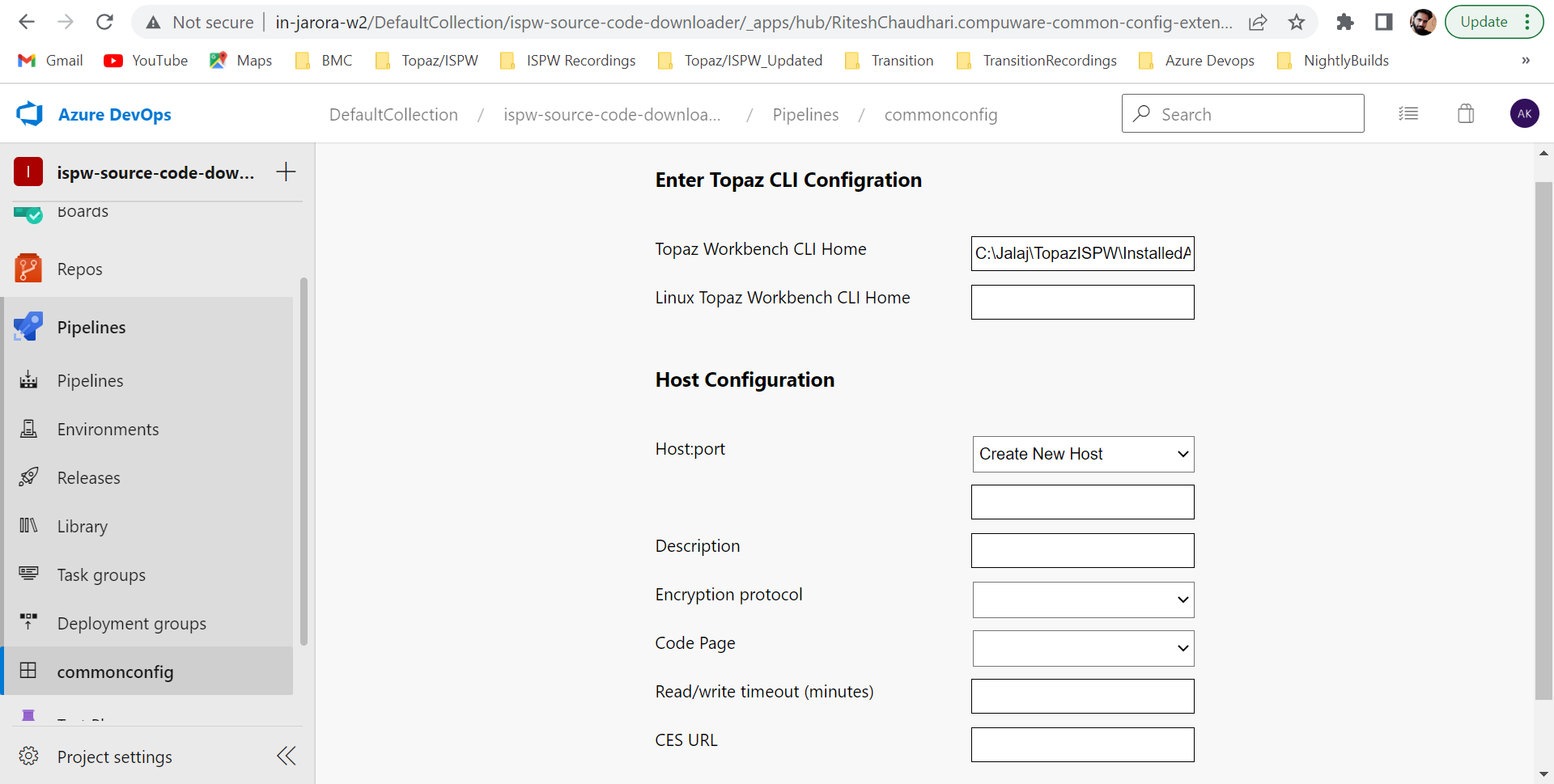This screenshot has width=1554, height=784.
Task: Open the browser extensions puzzle icon
Action: coord(1345,22)
